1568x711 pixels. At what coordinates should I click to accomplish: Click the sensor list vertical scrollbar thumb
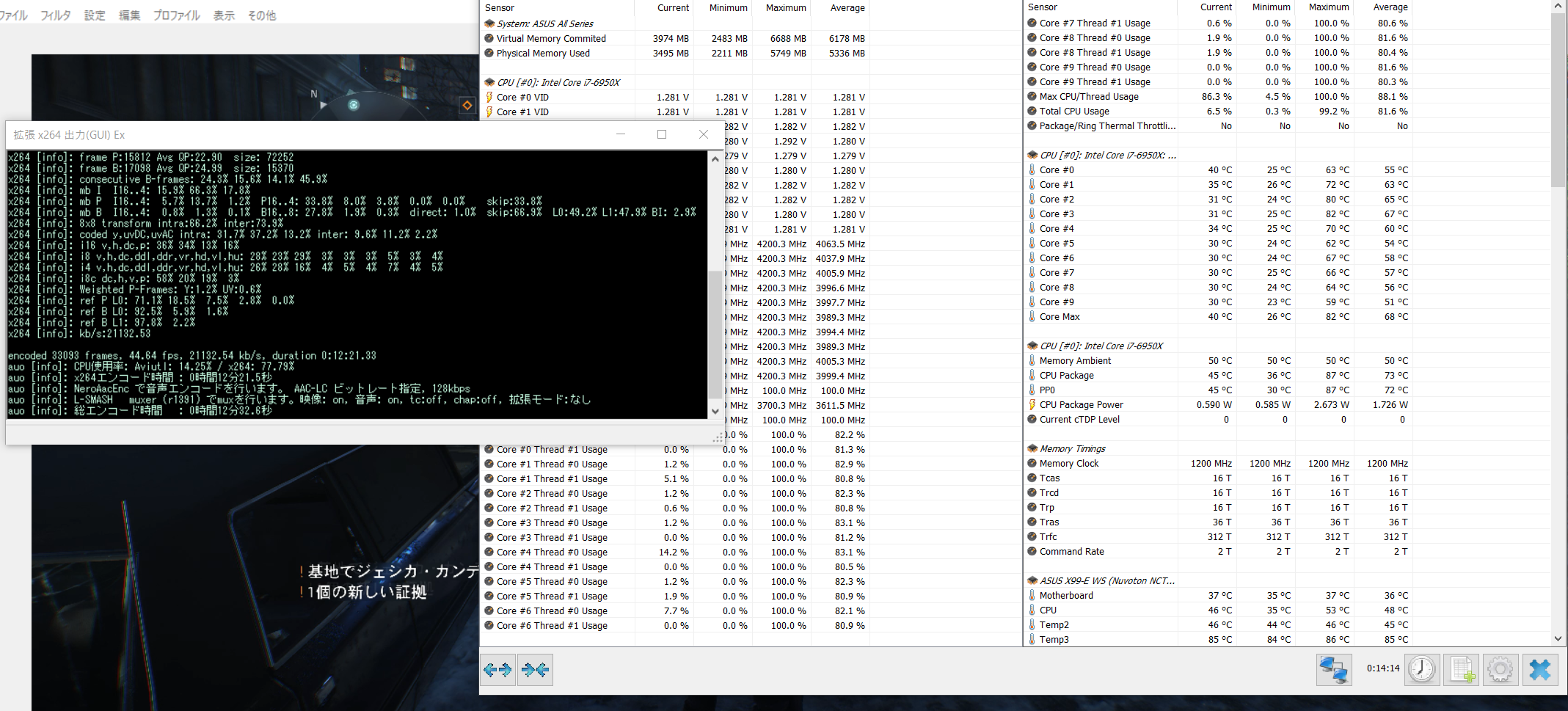[x=1558, y=101]
